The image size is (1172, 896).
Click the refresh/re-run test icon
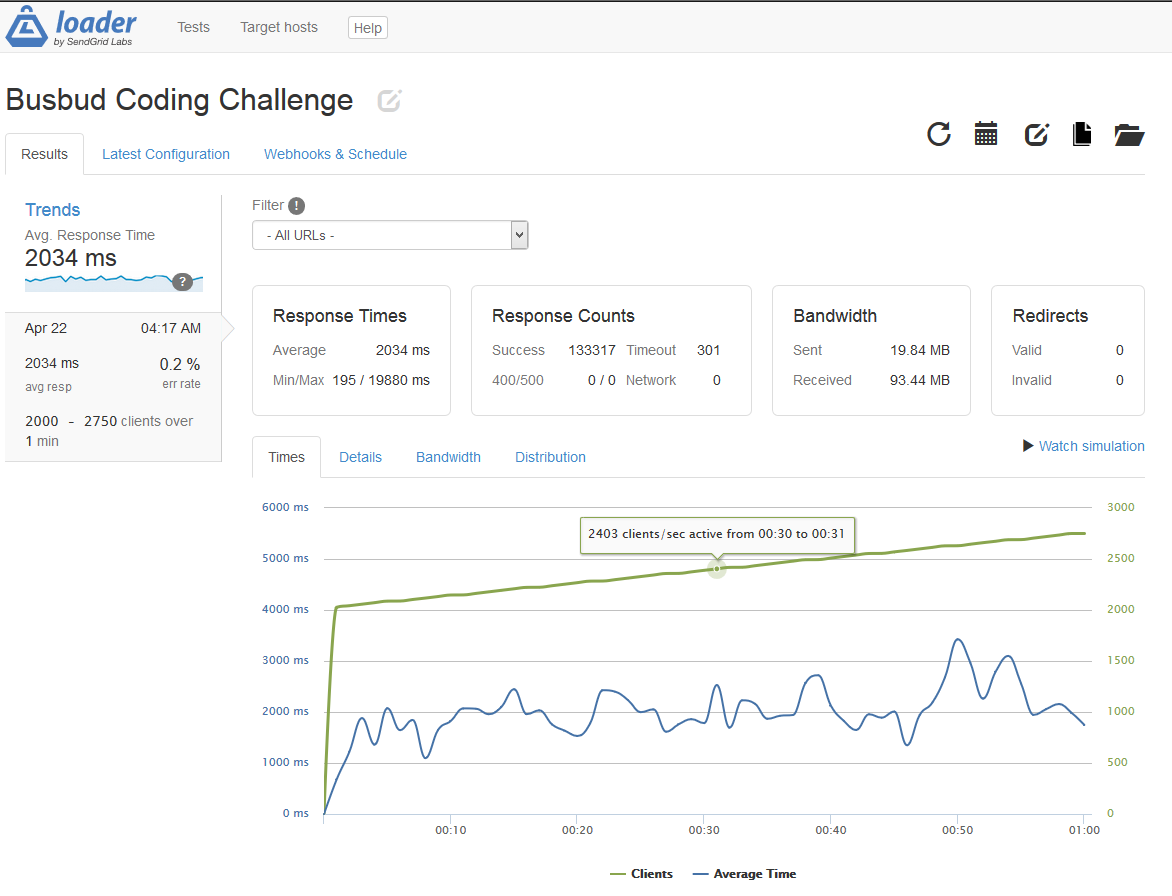[x=938, y=134]
